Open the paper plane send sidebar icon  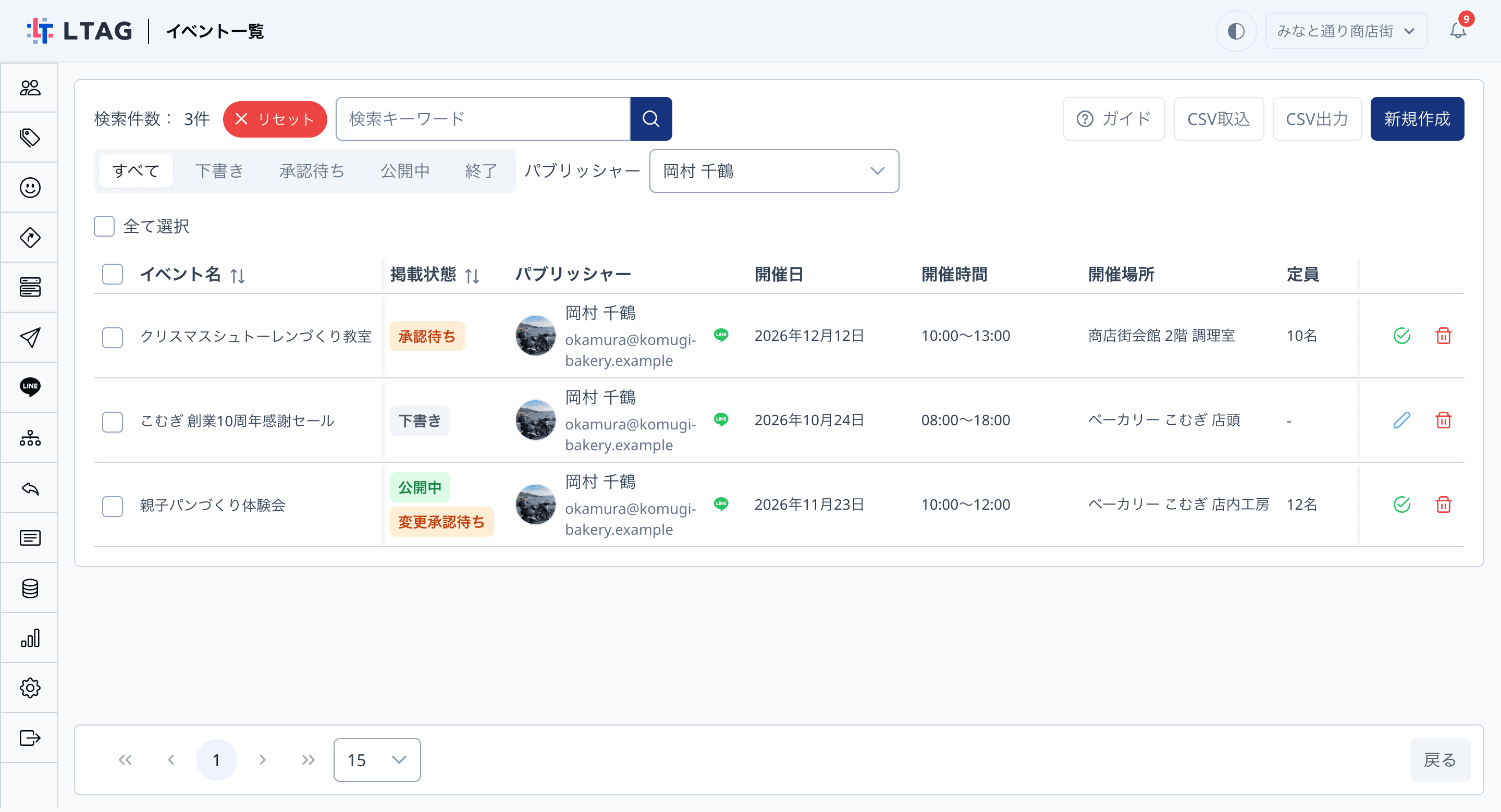tap(30, 337)
